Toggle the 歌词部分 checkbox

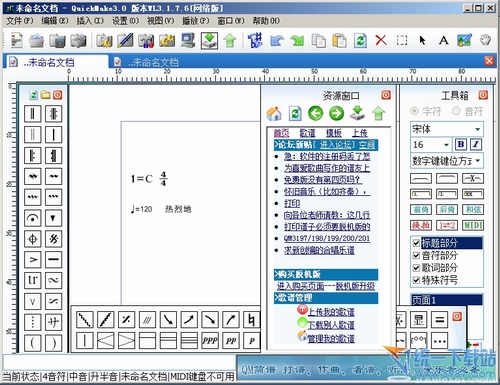[416, 268]
